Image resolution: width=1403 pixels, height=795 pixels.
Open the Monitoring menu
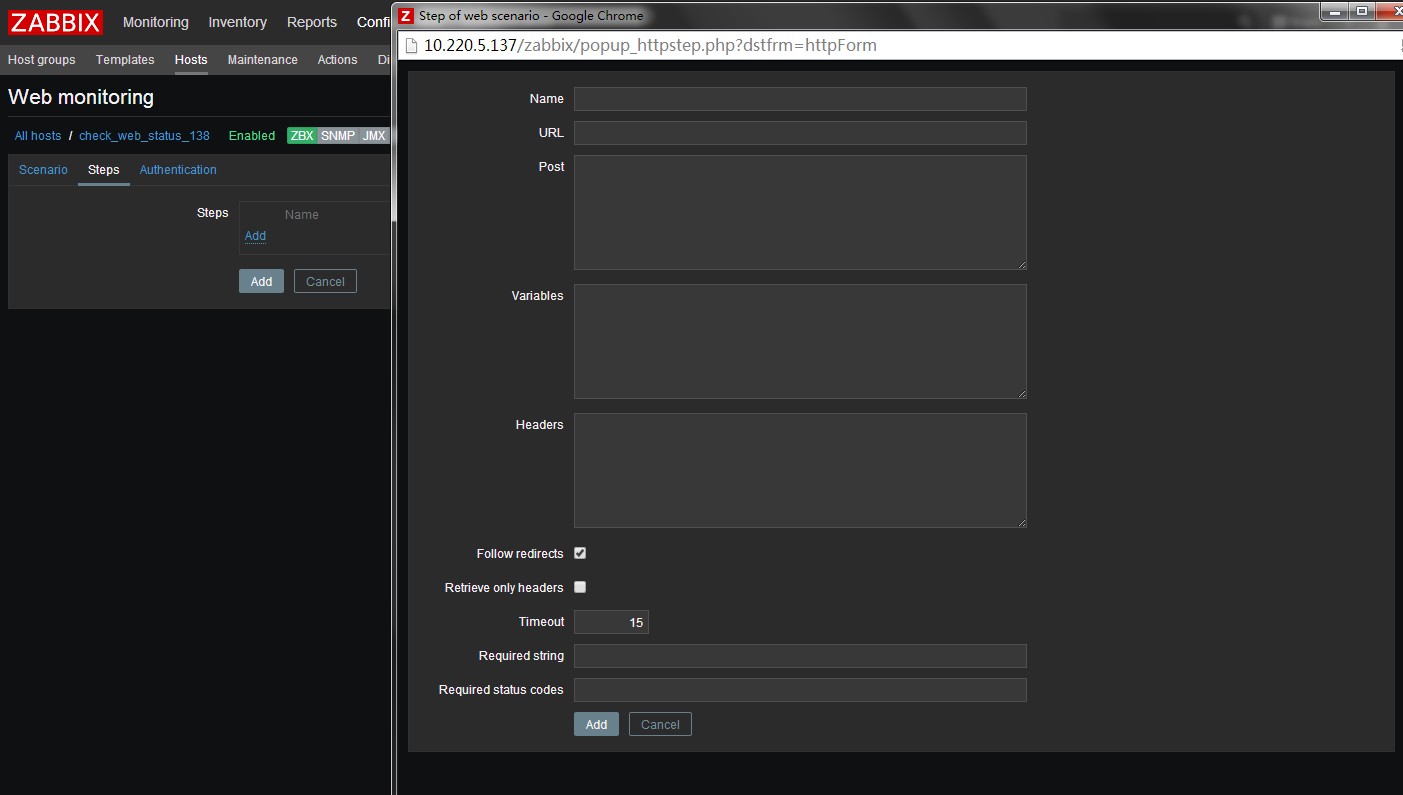(x=156, y=22)
